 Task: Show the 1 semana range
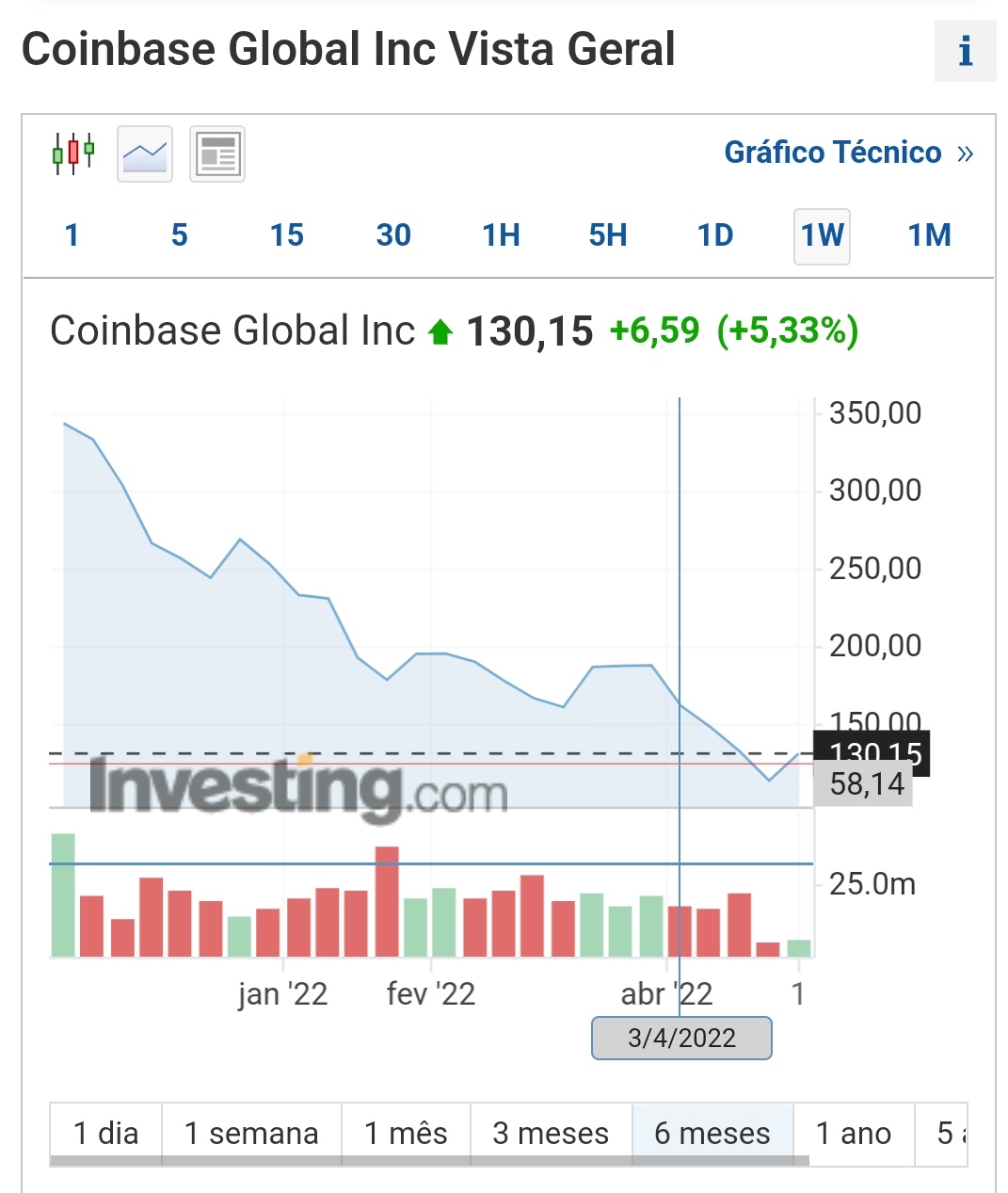click(251, 1133)
